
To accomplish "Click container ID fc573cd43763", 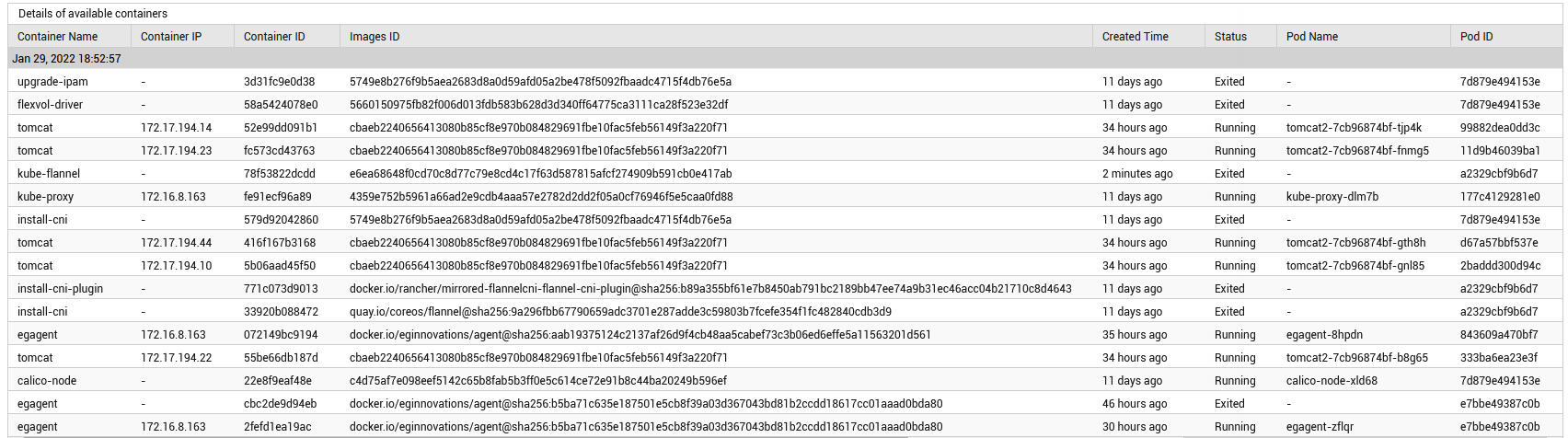I will pyautogui.click(x=279, y=151).
